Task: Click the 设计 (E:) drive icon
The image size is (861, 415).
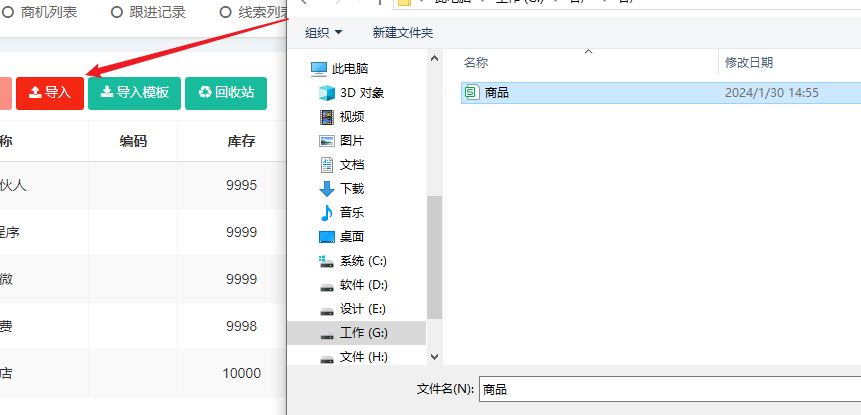Action: [x=327, y=311]
